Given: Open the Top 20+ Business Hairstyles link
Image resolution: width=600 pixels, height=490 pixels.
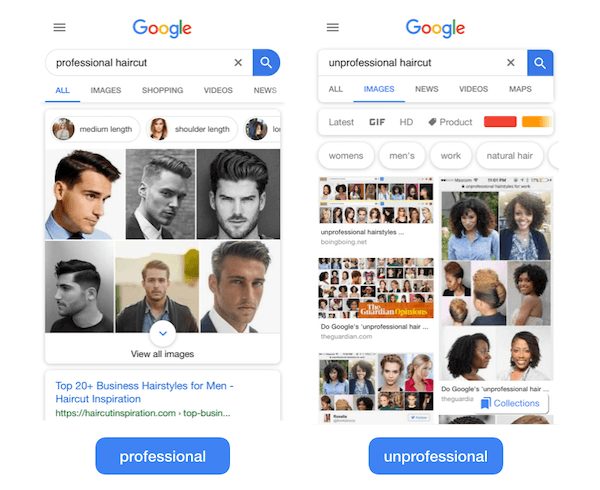Looking at the screenshot, I should pos(145,392).
